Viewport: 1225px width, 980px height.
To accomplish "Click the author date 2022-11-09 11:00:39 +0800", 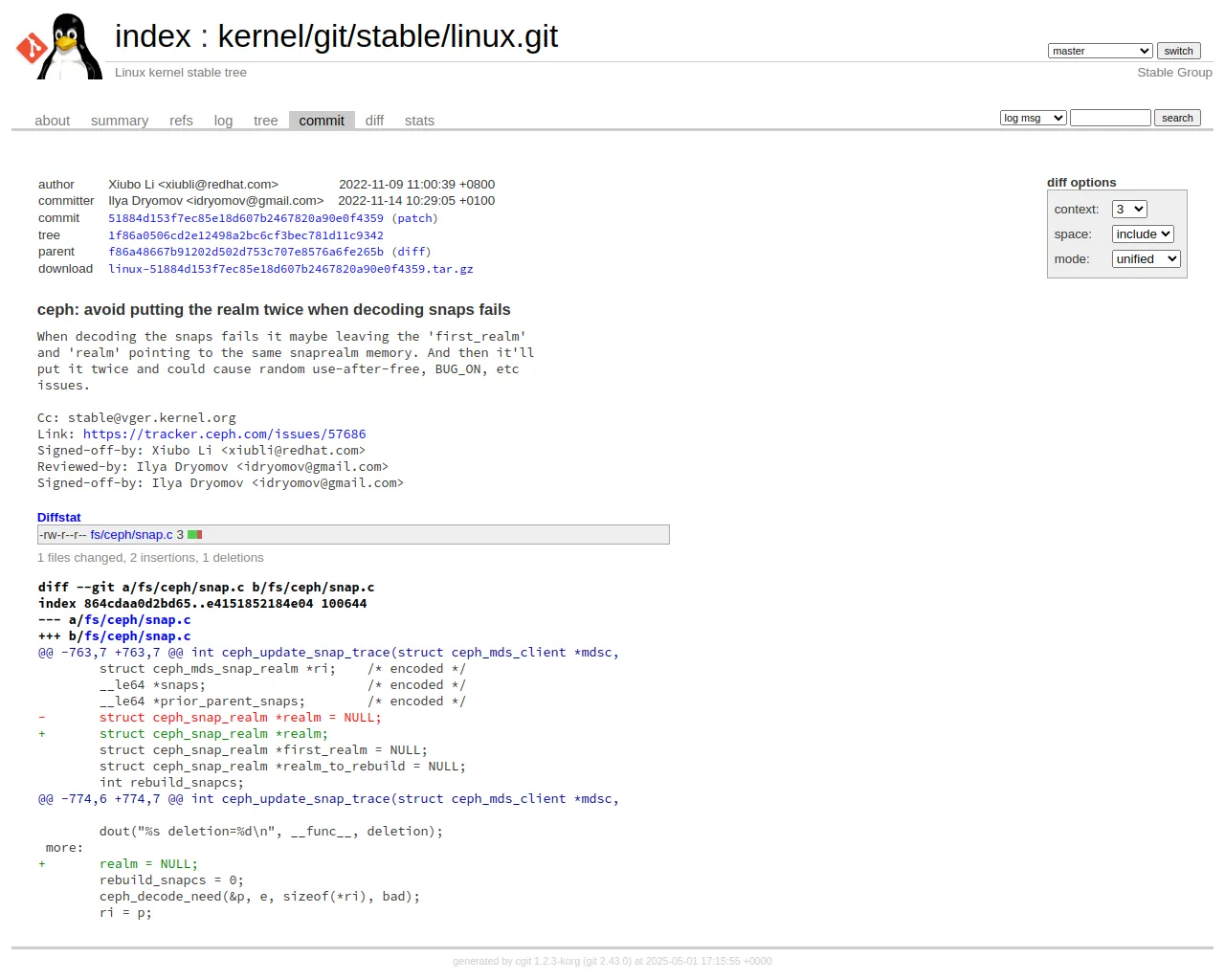I will coord(417,185).
